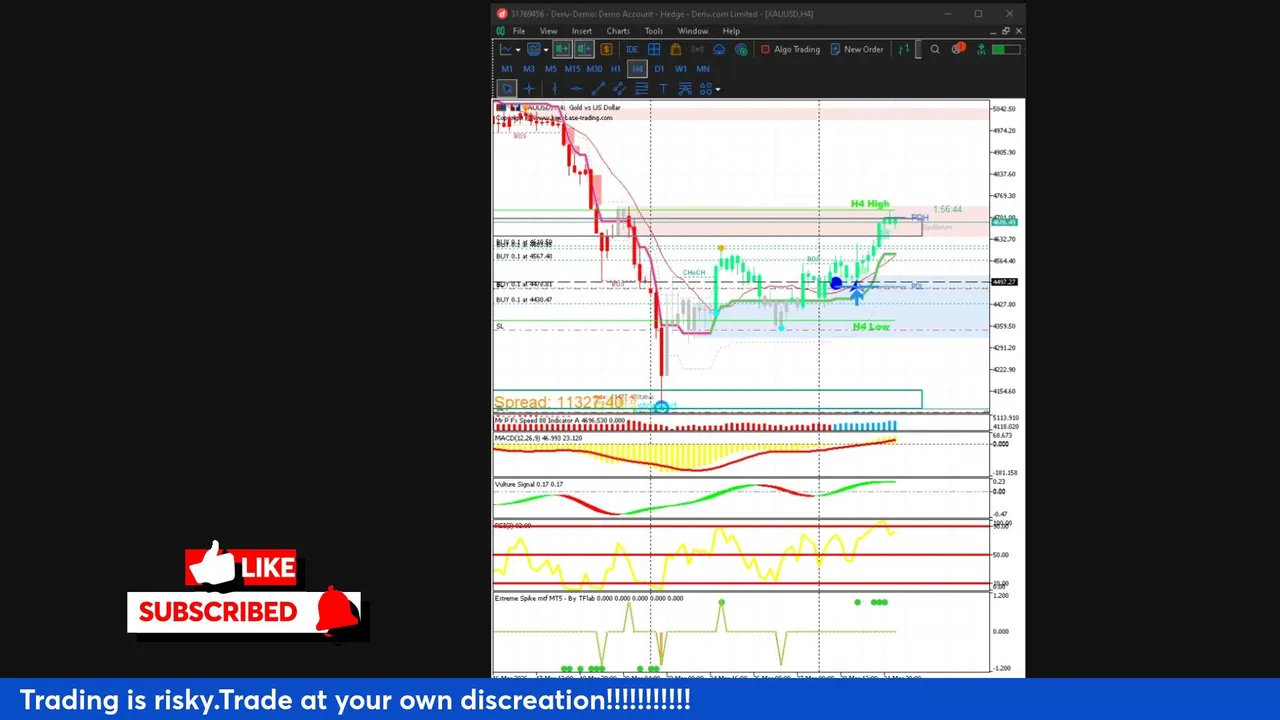The width and height of the screenshot is (1280, 720).
Task: Click the BUY 0.1 at 4430.47 order line
Action: [x=524, y=300]
